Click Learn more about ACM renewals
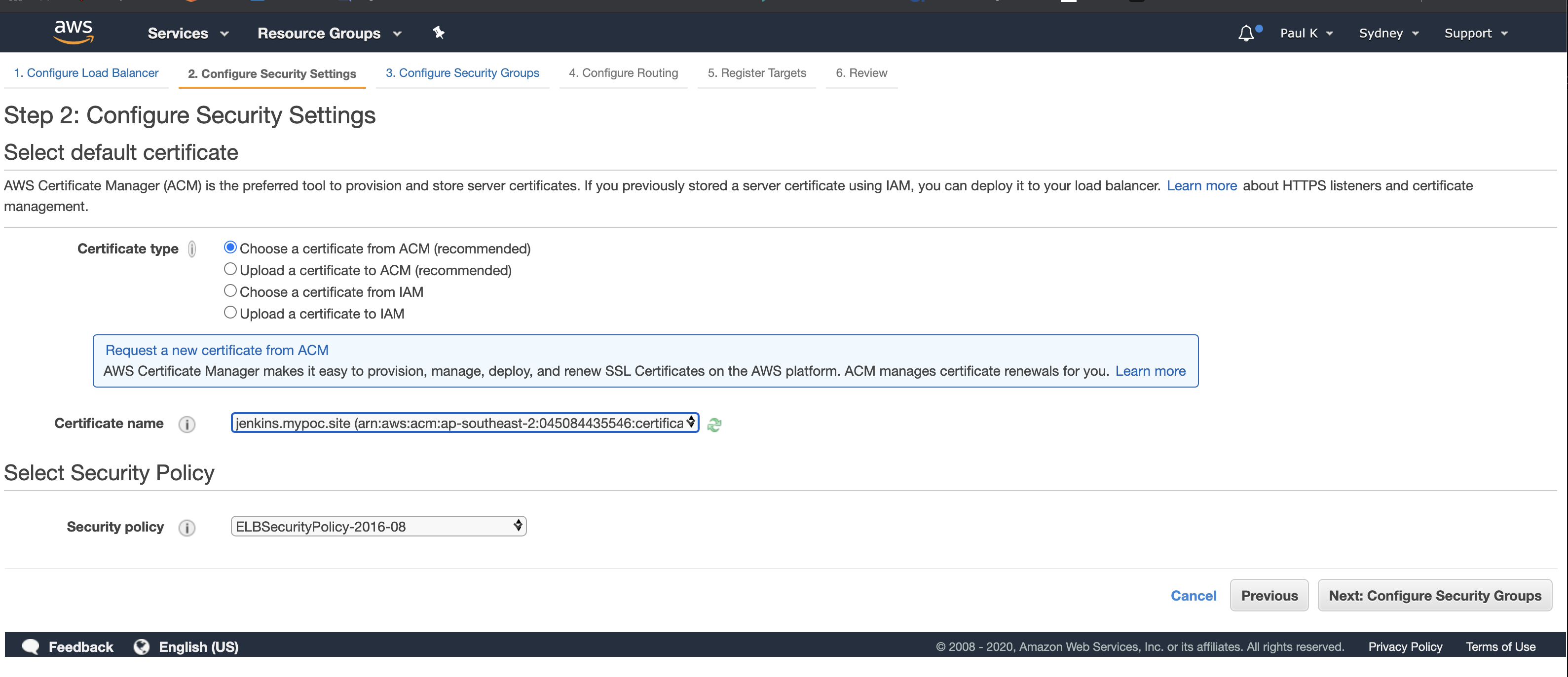 click(1151, 371)
